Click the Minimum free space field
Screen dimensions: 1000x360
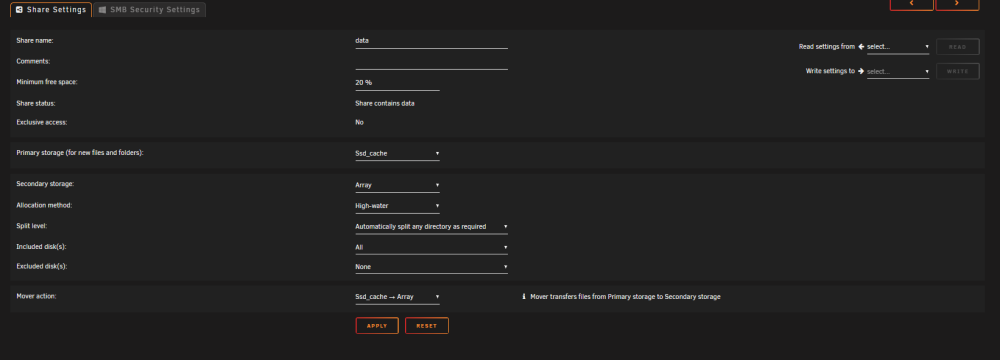click(x=397, y=83)
